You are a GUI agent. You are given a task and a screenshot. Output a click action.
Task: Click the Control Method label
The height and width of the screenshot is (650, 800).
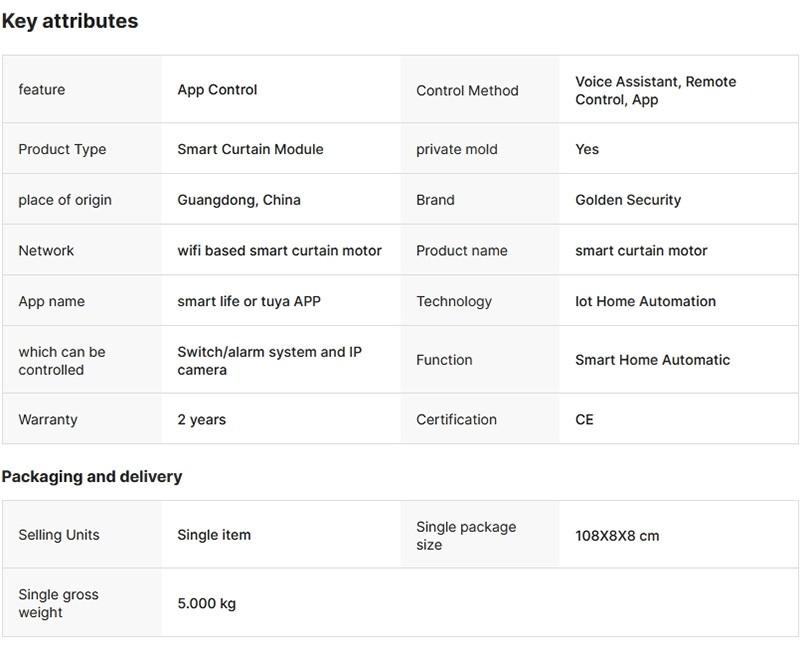(x=467, y=91)
